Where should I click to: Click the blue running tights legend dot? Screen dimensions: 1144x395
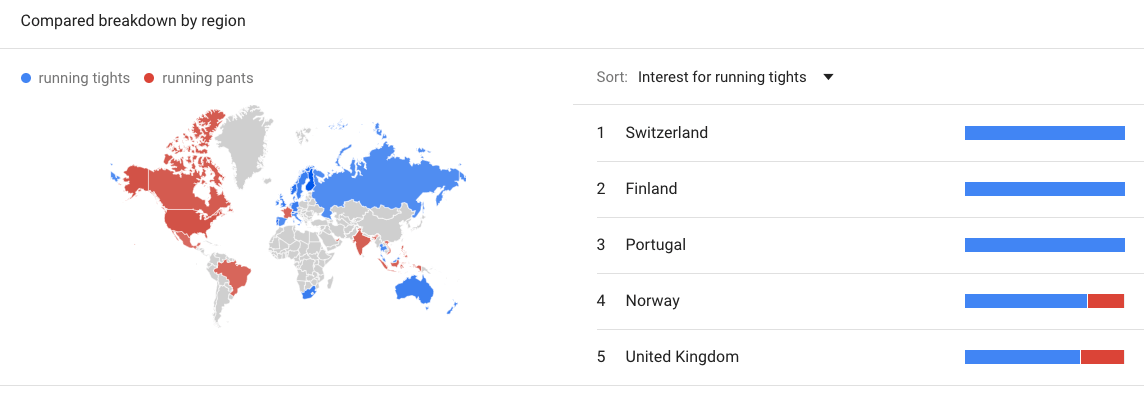[26, 78]
